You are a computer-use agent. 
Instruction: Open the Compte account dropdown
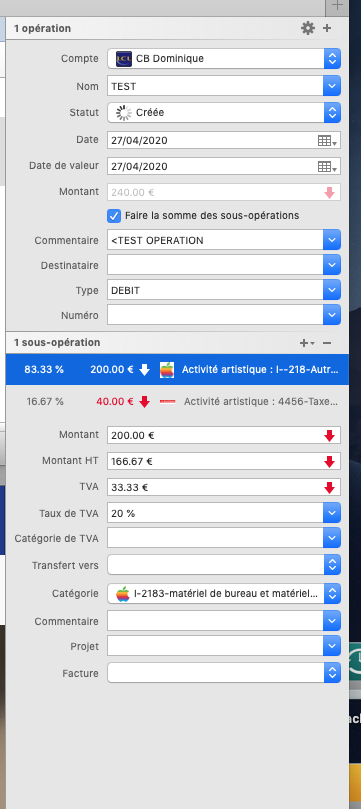point(333,58)
